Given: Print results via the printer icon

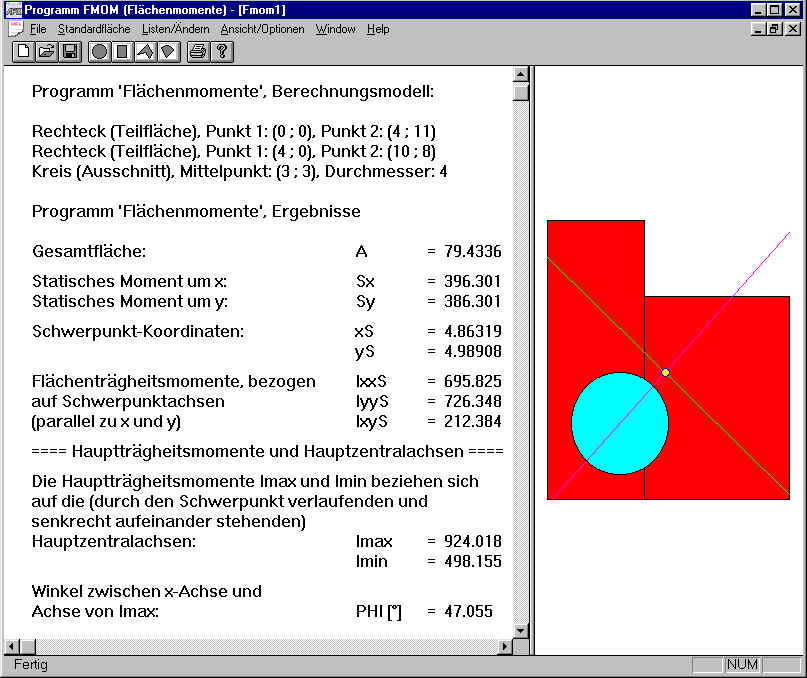Looking at the screenshot, I should point(198,51).
